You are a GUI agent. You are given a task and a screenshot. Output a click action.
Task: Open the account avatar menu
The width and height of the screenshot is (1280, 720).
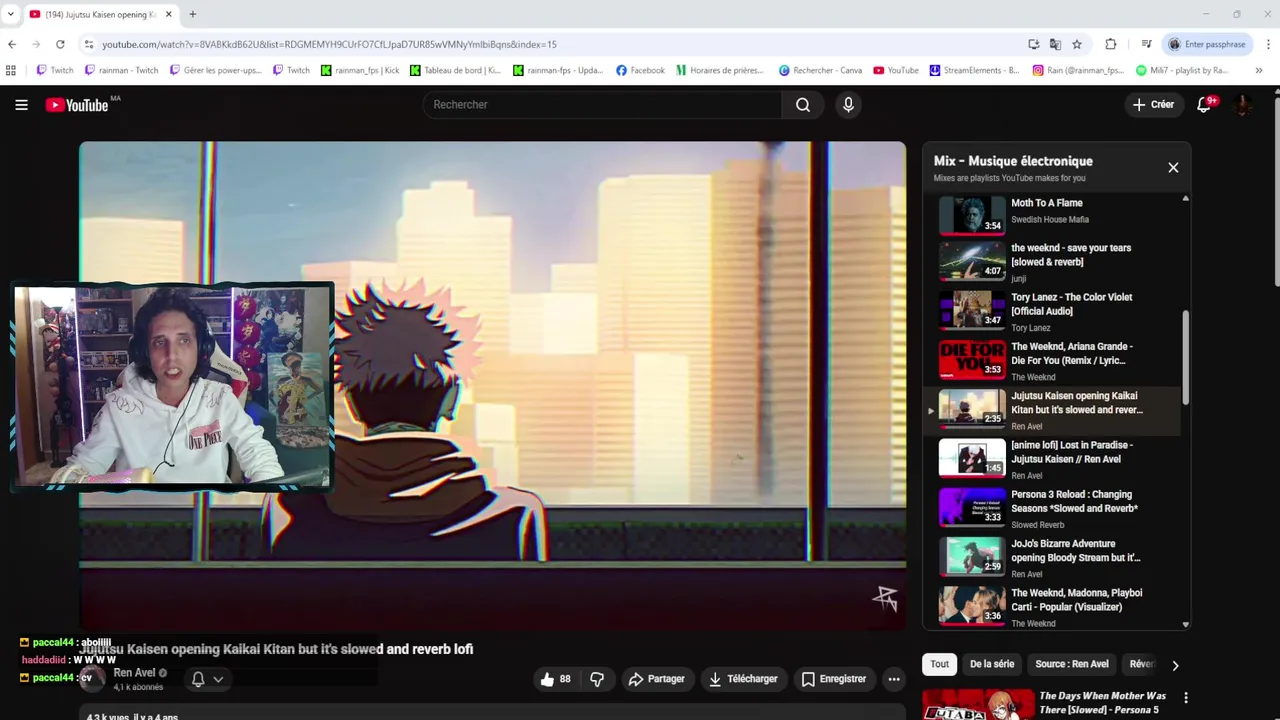coord(1243,104)
